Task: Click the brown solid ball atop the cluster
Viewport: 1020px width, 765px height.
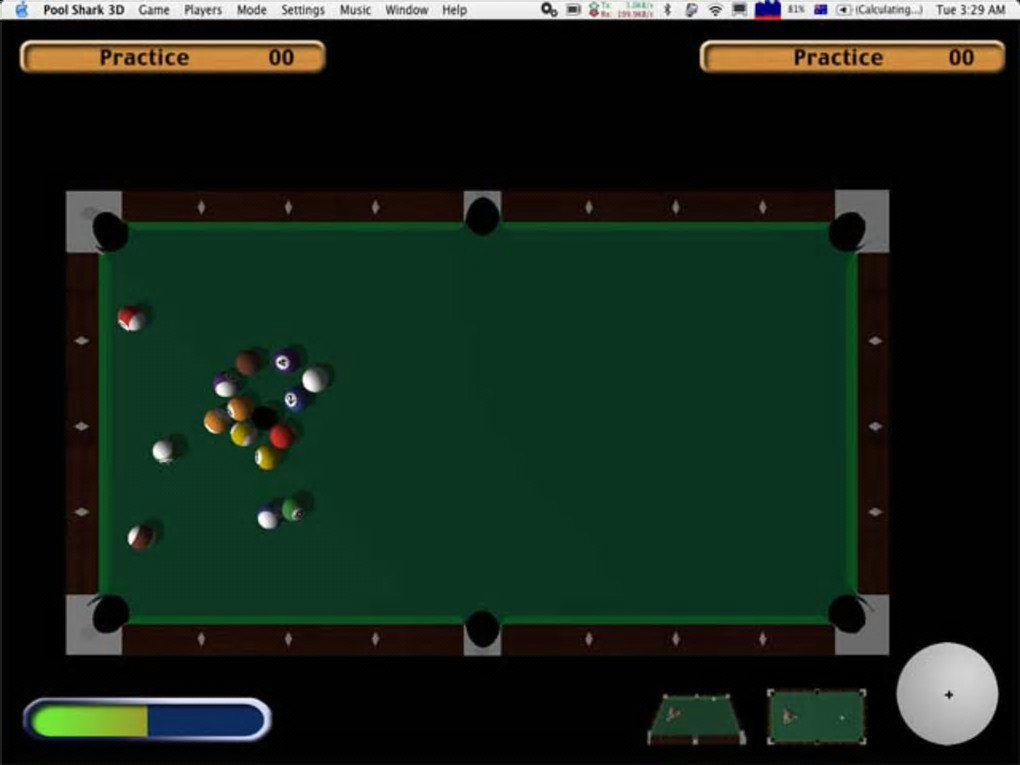Action: [247, 362]
